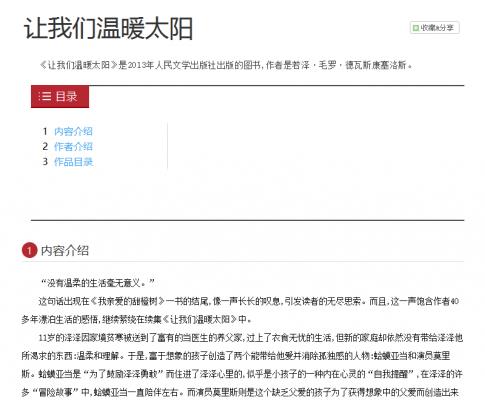
Task: Click the red number 1 section badge
Action: click(x=29, y=251)
